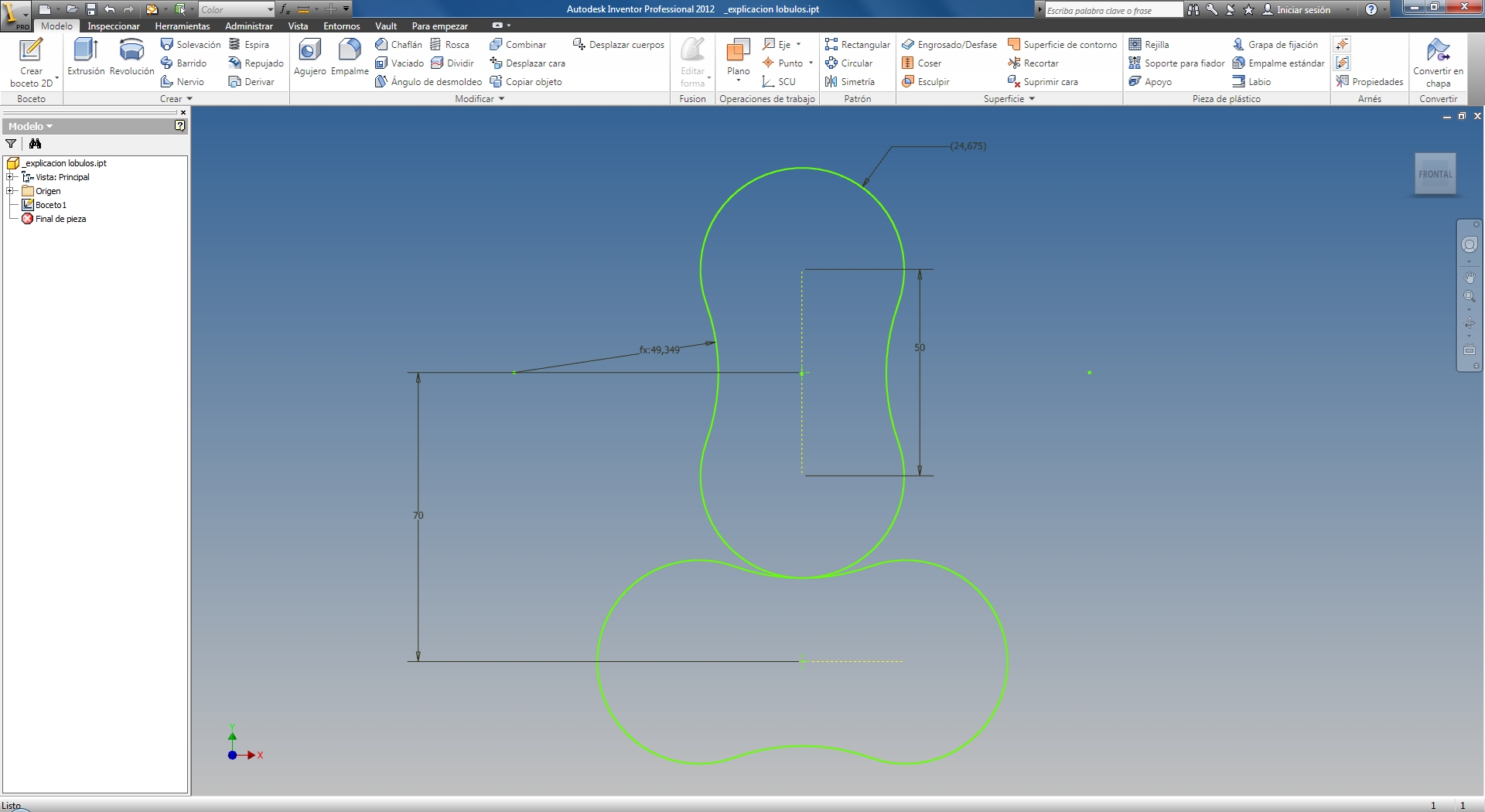
Task: Click Soporte para fiador button
Action: coord(1176,63)
